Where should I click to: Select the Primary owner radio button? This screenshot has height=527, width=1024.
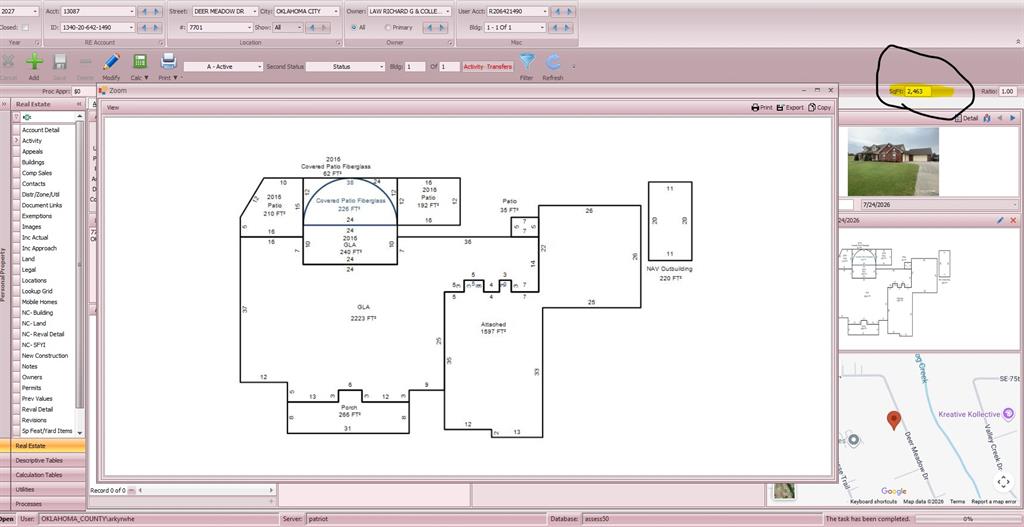(x=388, y=27)
